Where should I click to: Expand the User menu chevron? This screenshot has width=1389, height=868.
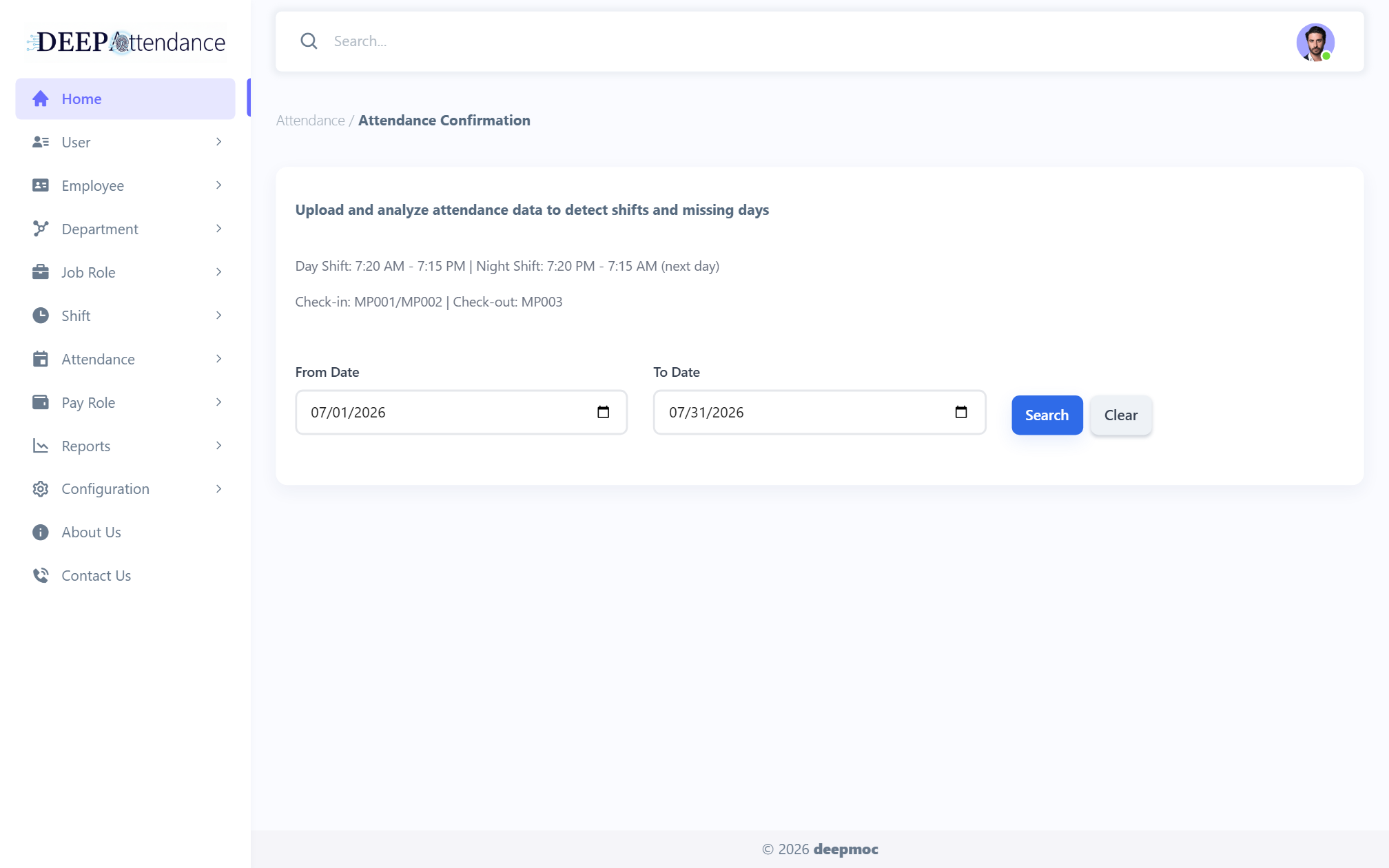pos(219,142)
